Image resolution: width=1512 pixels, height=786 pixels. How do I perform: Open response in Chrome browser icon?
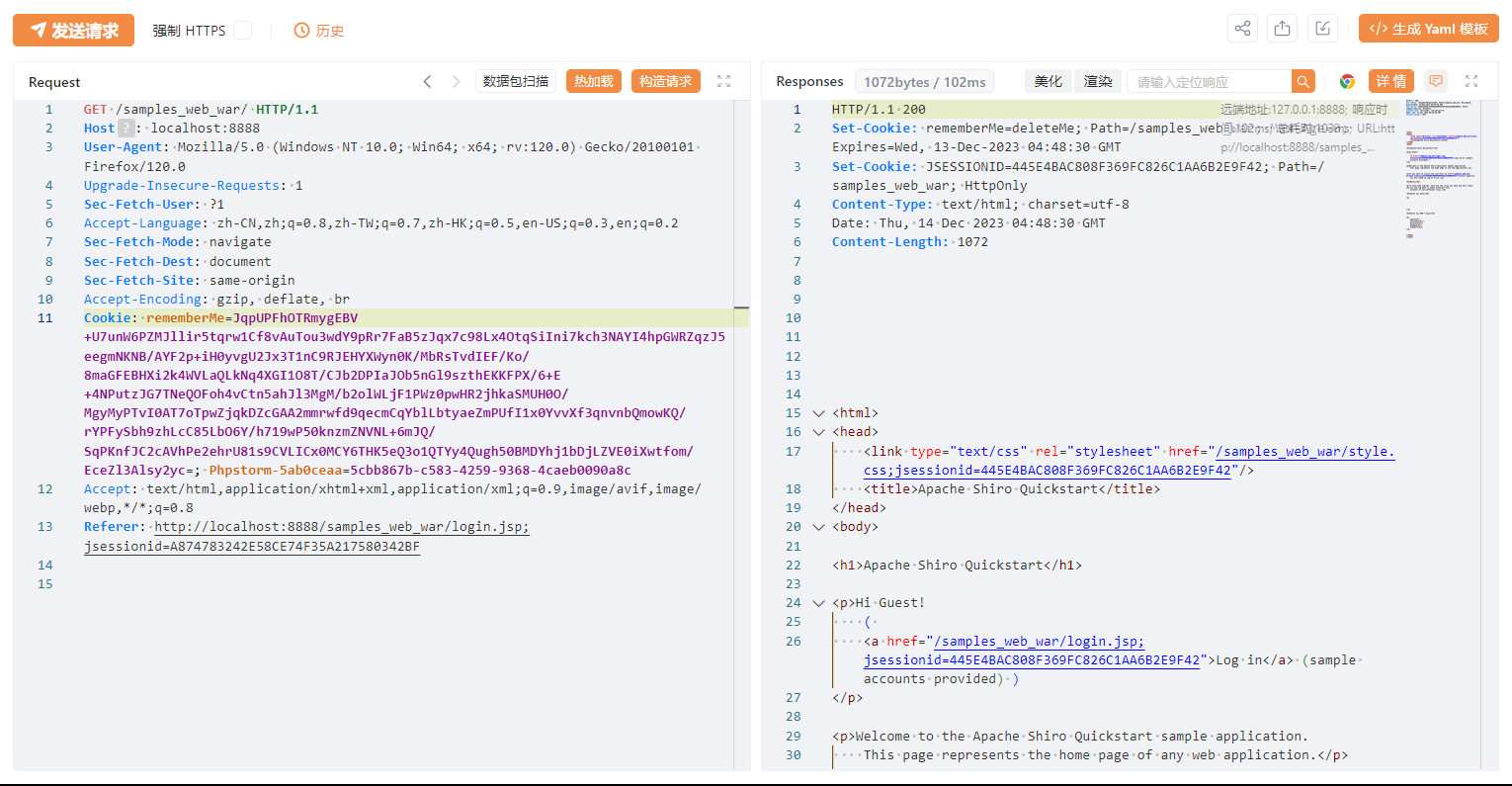click(1347, 81)
